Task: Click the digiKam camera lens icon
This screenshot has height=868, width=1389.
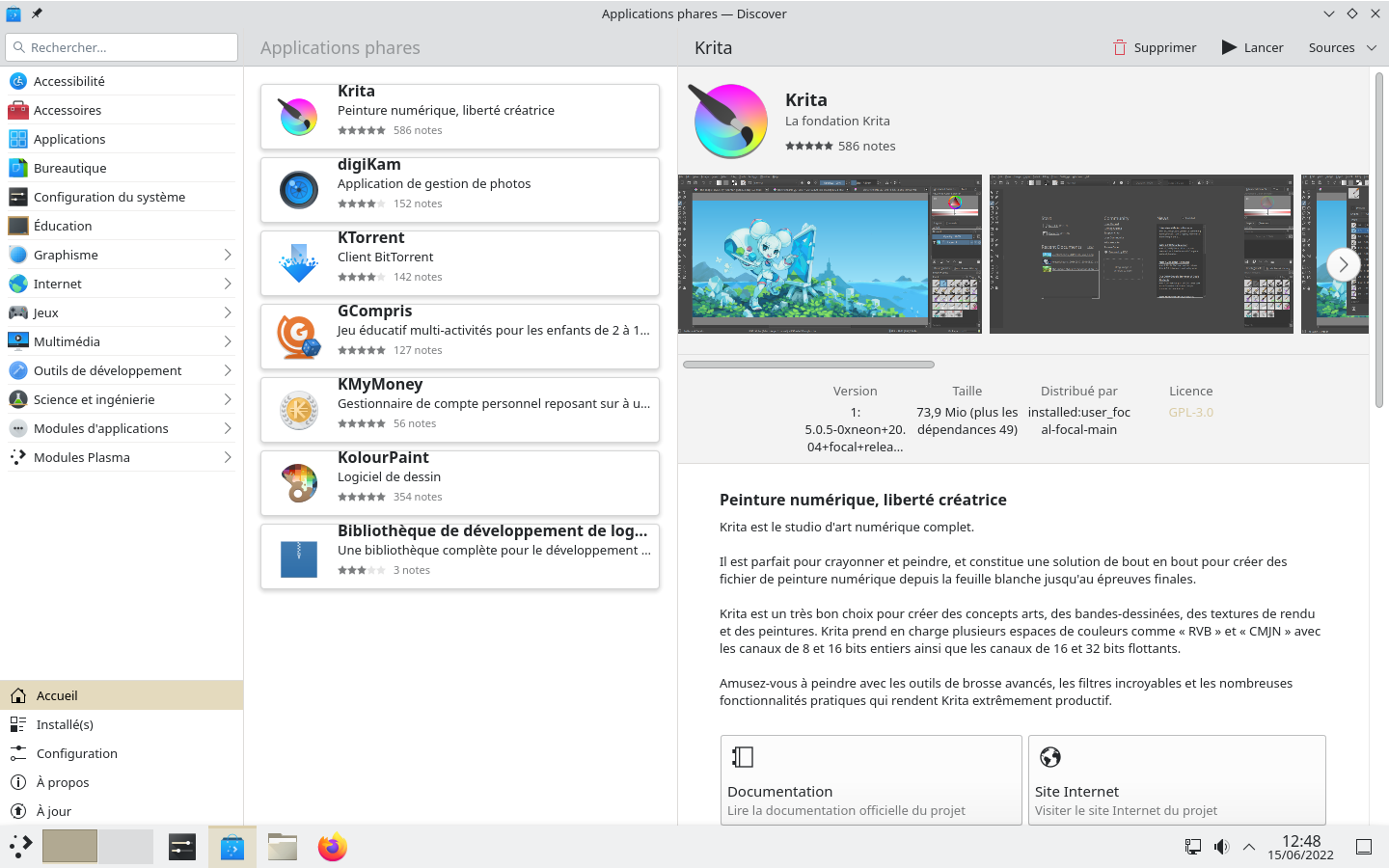Action: pyautogui.click(x=298, y=190)
